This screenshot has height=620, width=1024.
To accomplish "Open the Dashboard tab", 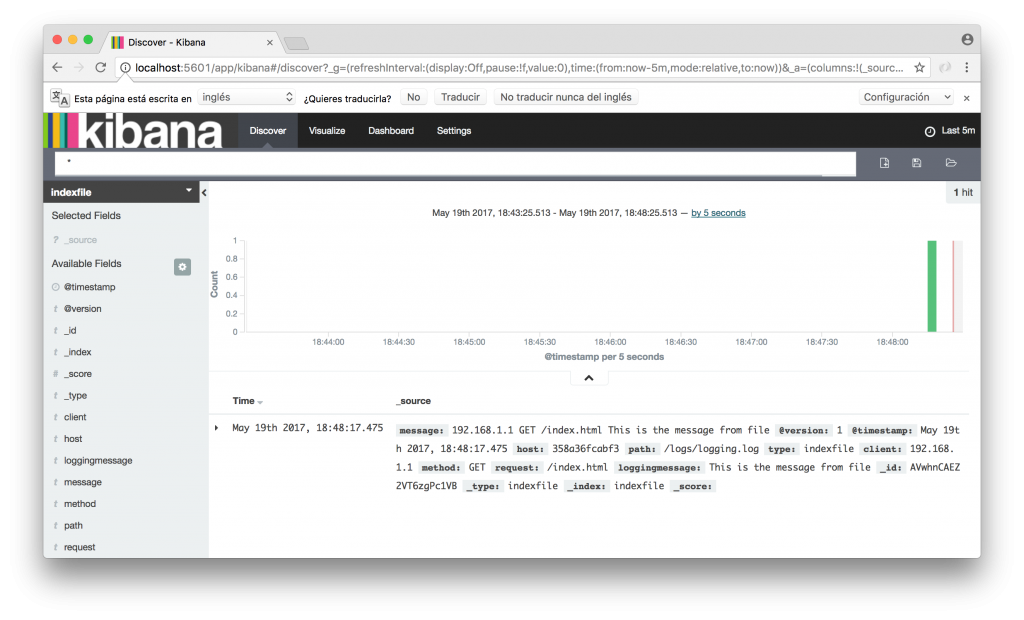I will click(391, 131).
